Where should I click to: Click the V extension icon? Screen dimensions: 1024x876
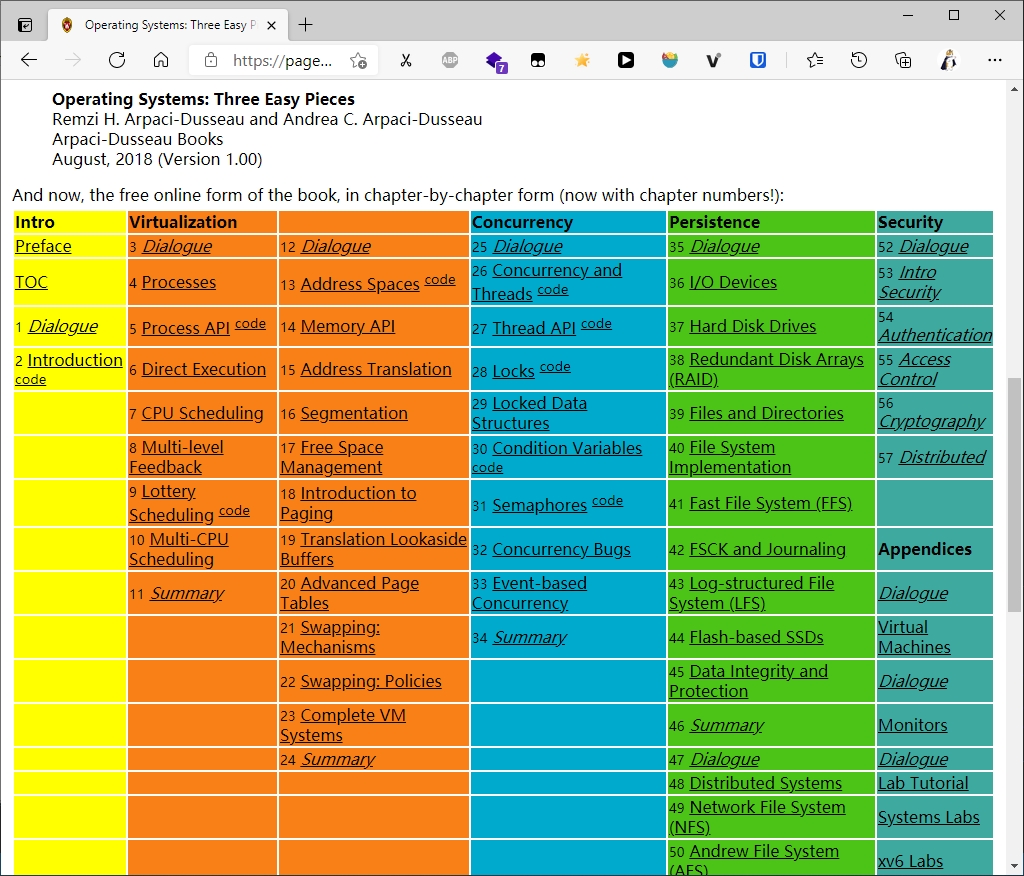[713, 61]
